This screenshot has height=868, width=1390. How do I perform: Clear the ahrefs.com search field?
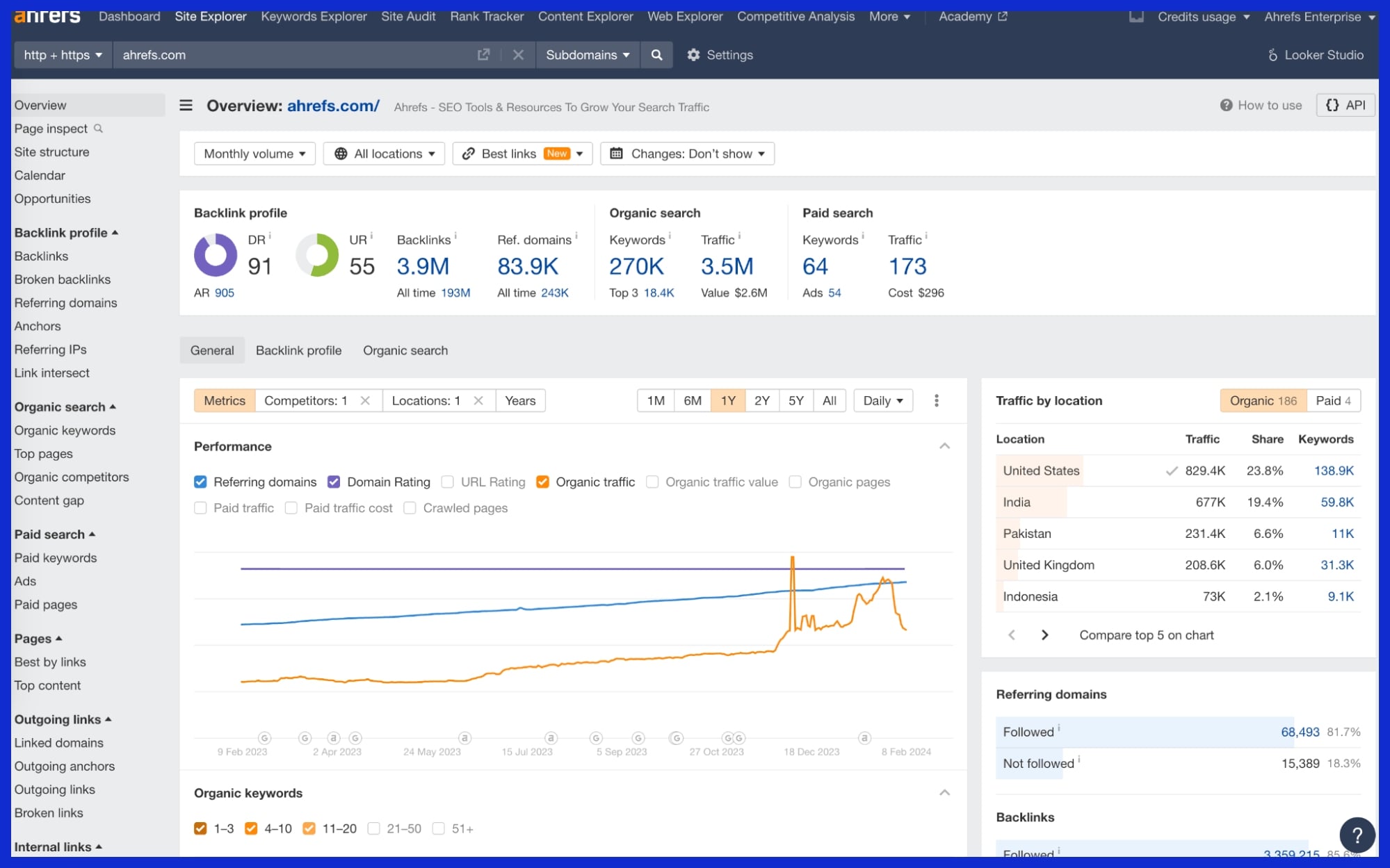click(x=518, y=54)
